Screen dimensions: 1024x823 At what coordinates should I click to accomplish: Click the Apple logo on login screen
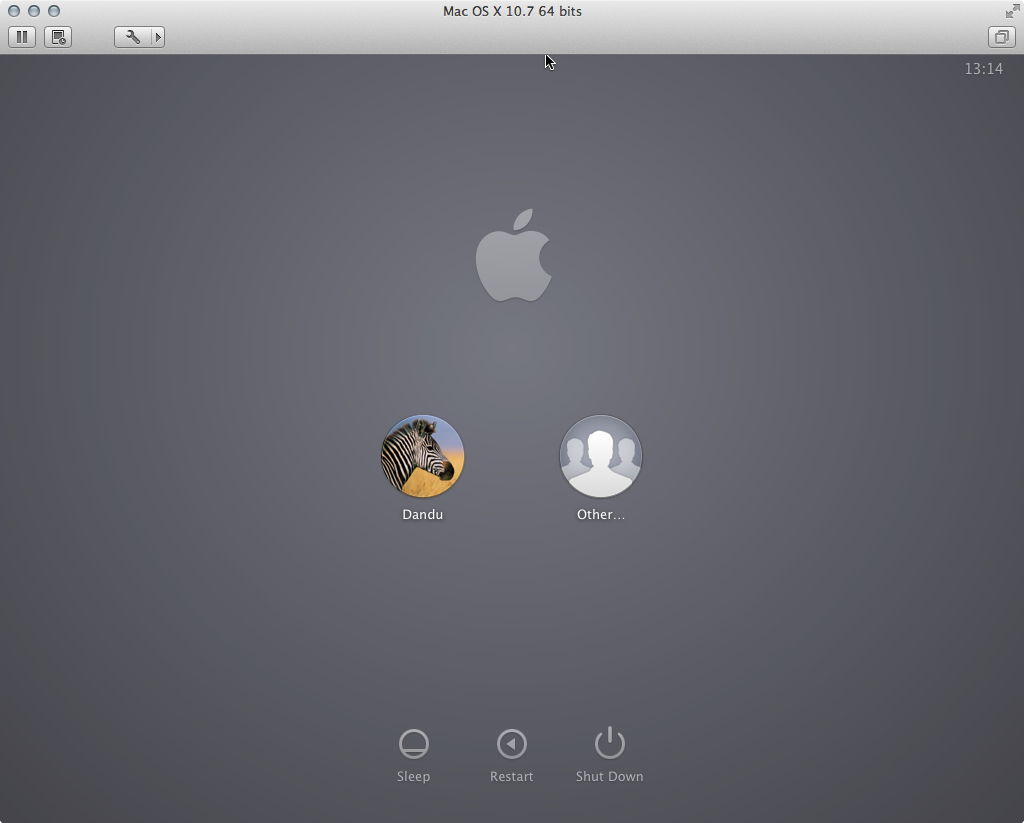(513, 256)
